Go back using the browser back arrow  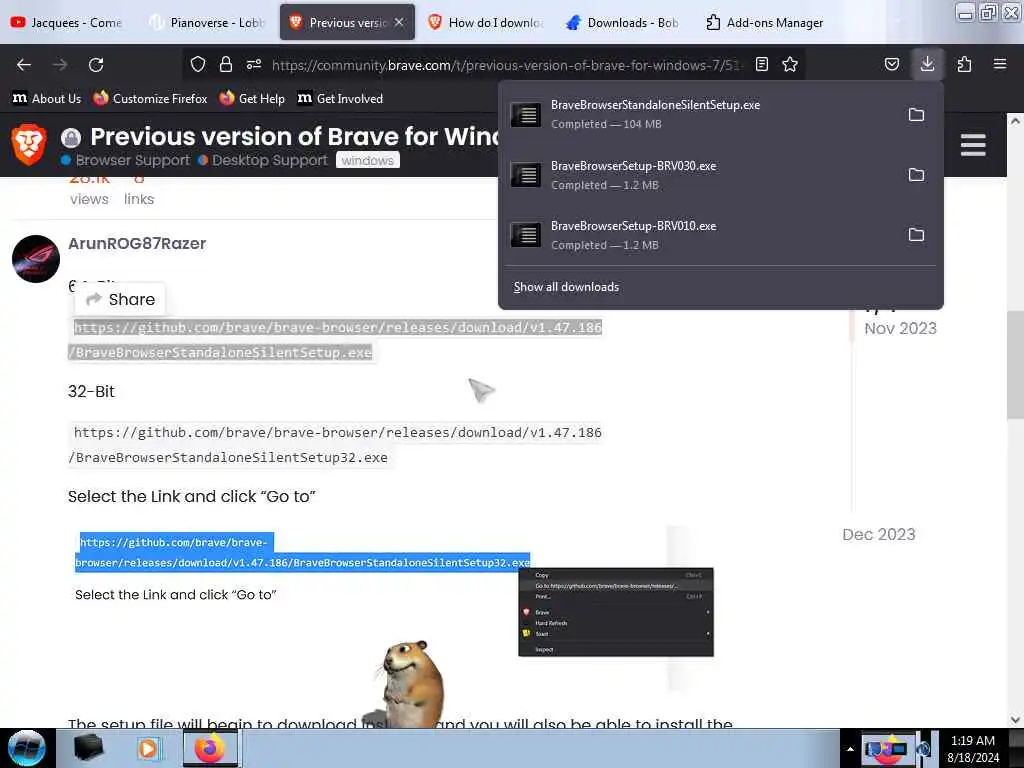tap(24, 65)
